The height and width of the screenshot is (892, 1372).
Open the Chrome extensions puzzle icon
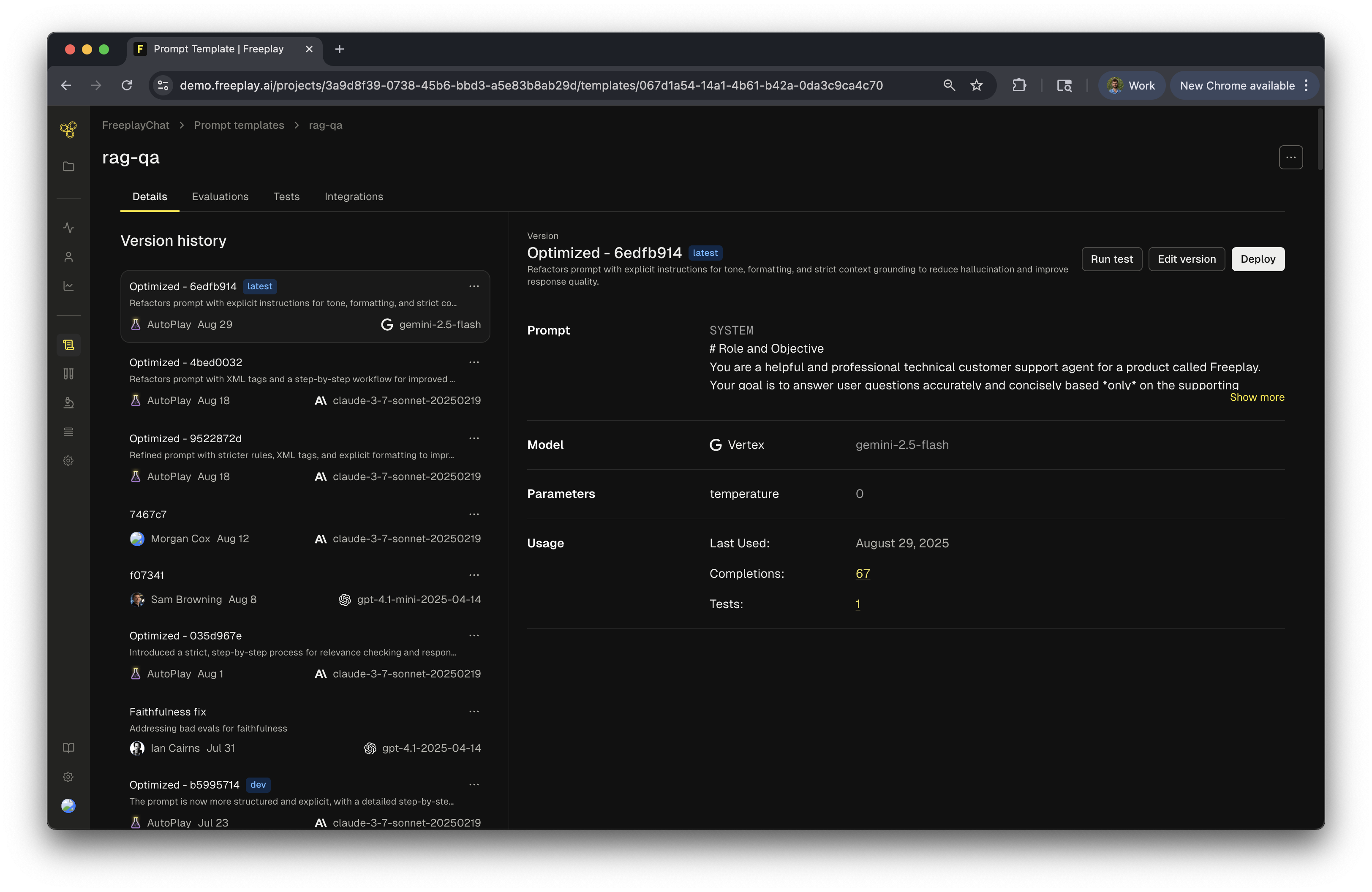(1018, 85)
